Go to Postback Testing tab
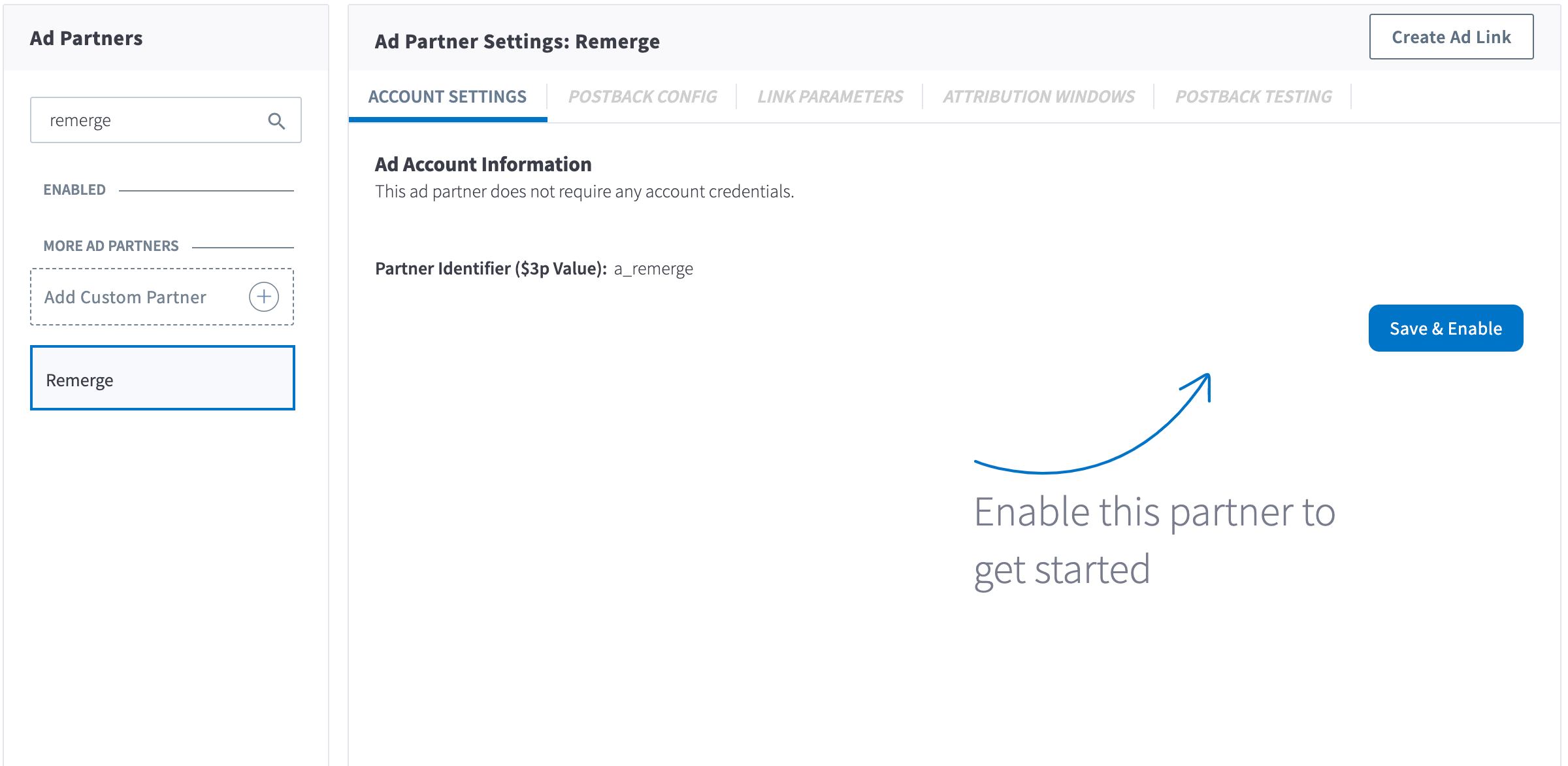The width and height of the screenshot is (1568, 766). pos(1253,97)
